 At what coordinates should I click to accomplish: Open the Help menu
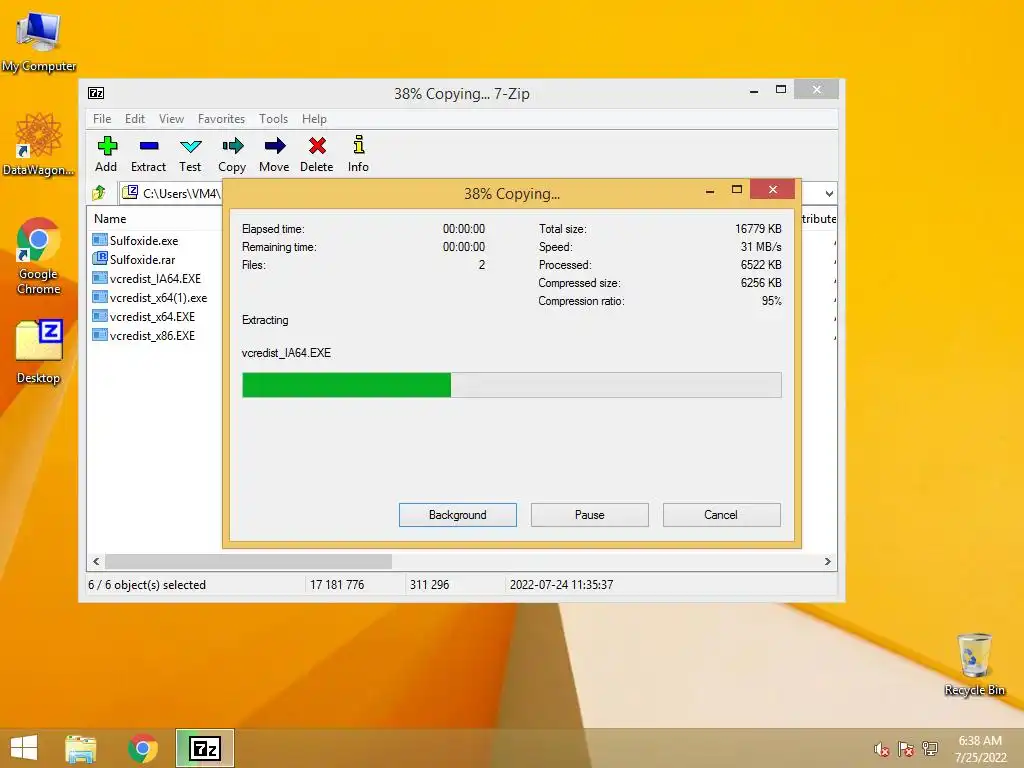click(314, 119)
